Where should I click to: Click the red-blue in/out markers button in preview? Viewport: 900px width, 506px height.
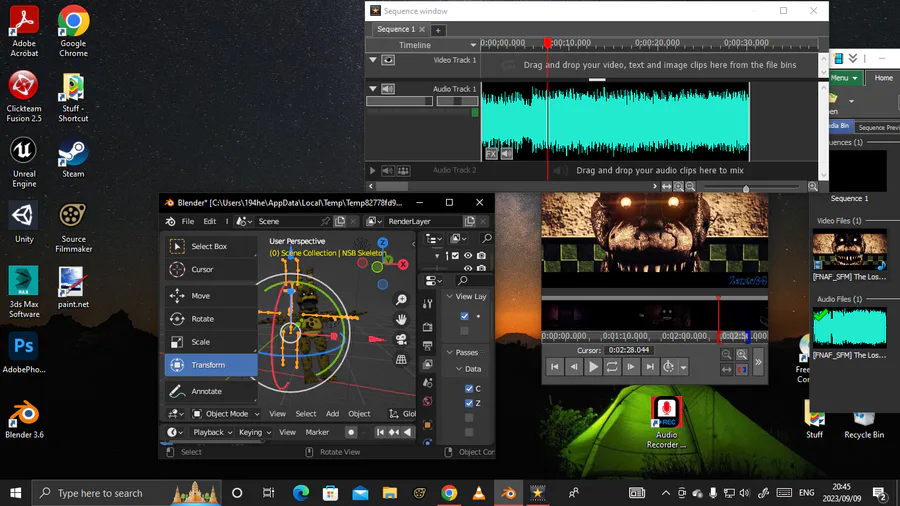pyautogui.click(x=742, y=369)
